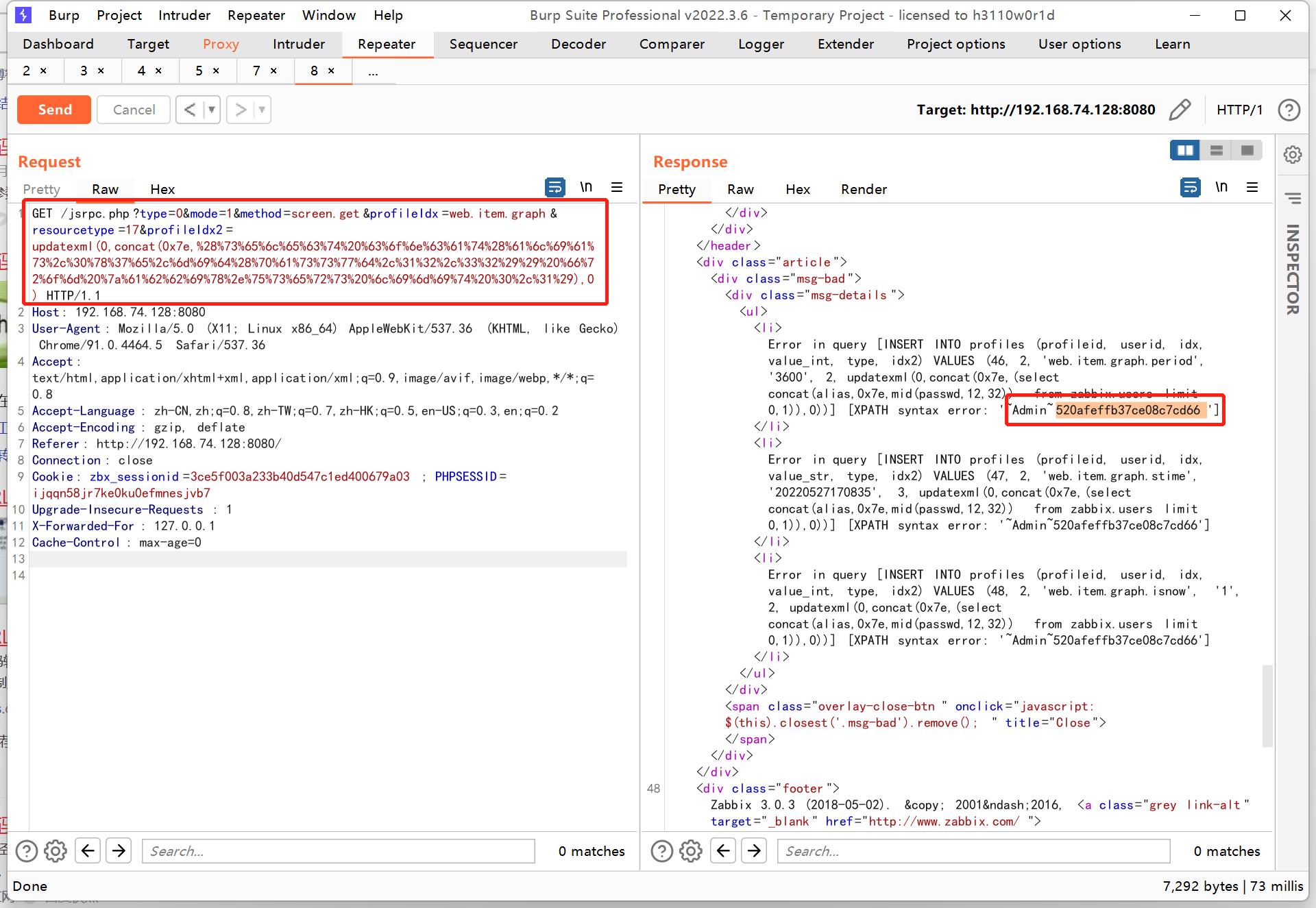
Task: Switch to the Sequencer tab
Action: click(483, 44)
